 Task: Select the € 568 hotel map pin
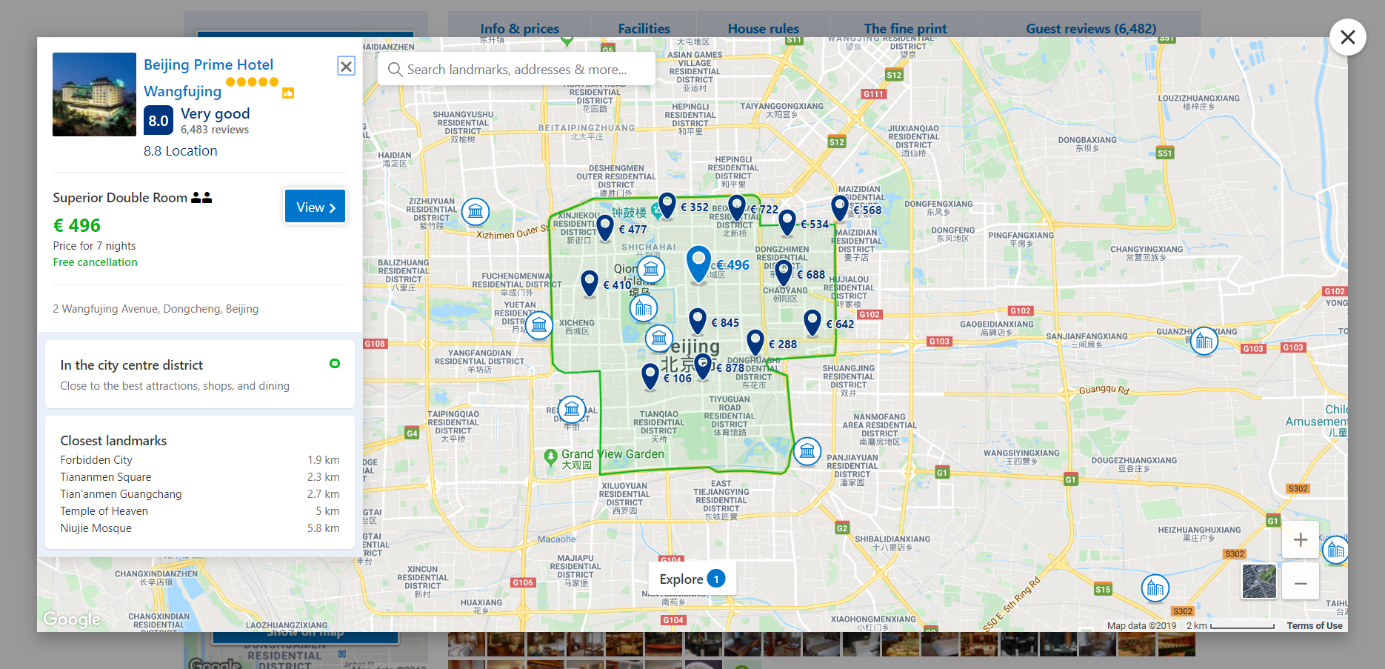[840, 208]
